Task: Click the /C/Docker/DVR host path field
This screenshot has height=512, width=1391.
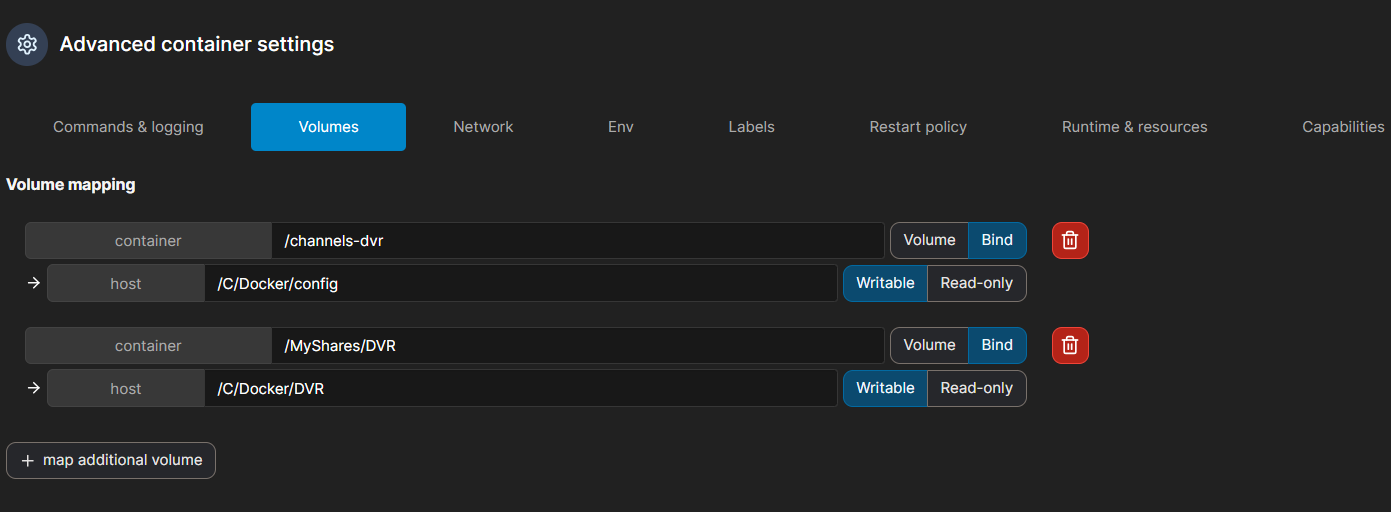Action: 520,389
